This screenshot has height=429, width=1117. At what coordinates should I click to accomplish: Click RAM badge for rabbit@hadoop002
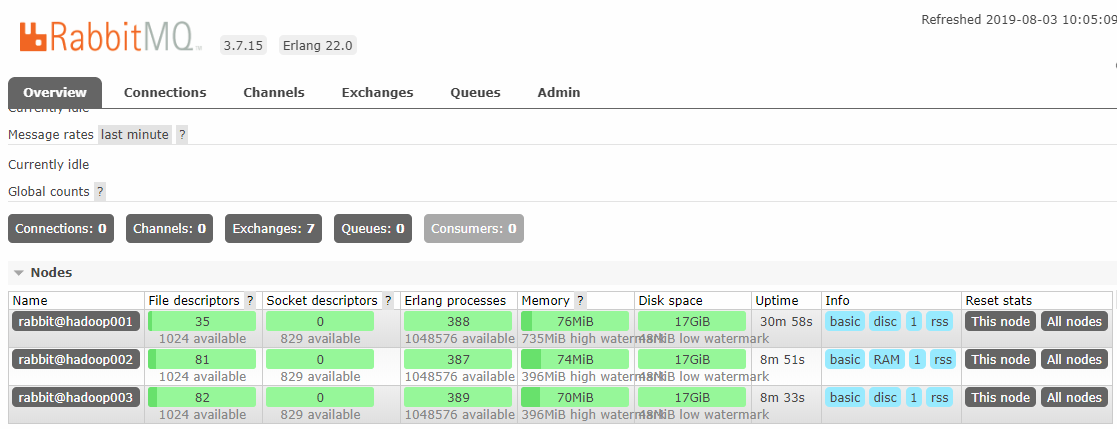(886, 359)
